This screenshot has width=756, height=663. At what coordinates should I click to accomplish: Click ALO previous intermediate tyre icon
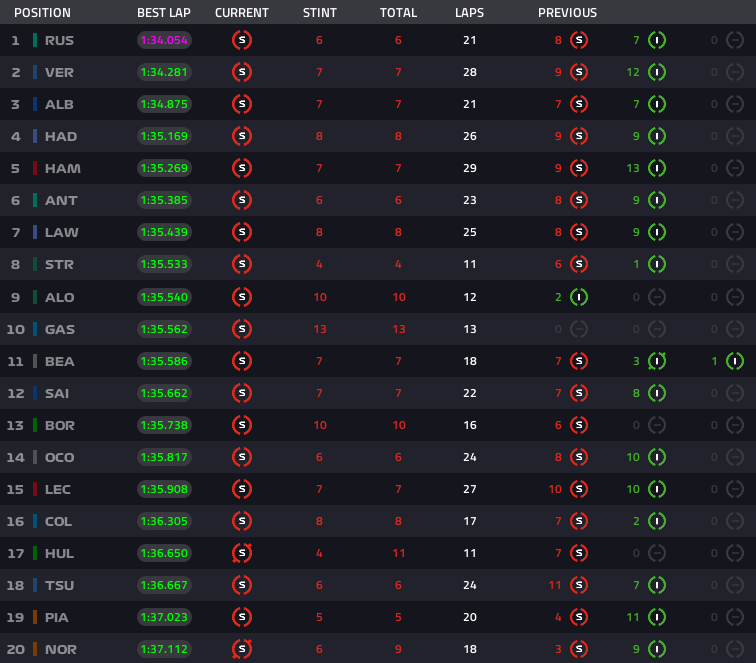coord(578,297)
